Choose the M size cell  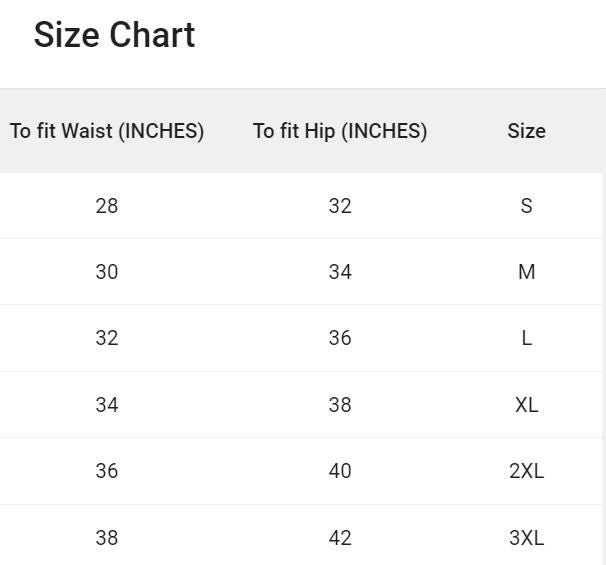point(526,272)
